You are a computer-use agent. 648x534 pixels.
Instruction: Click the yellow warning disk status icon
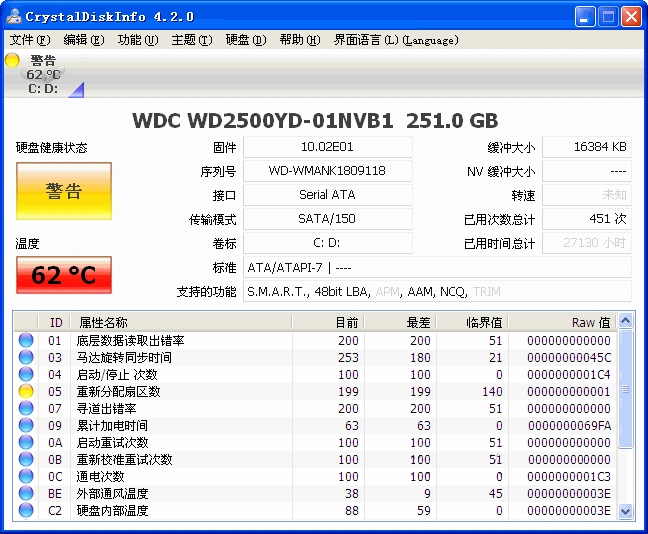(12, 60)
